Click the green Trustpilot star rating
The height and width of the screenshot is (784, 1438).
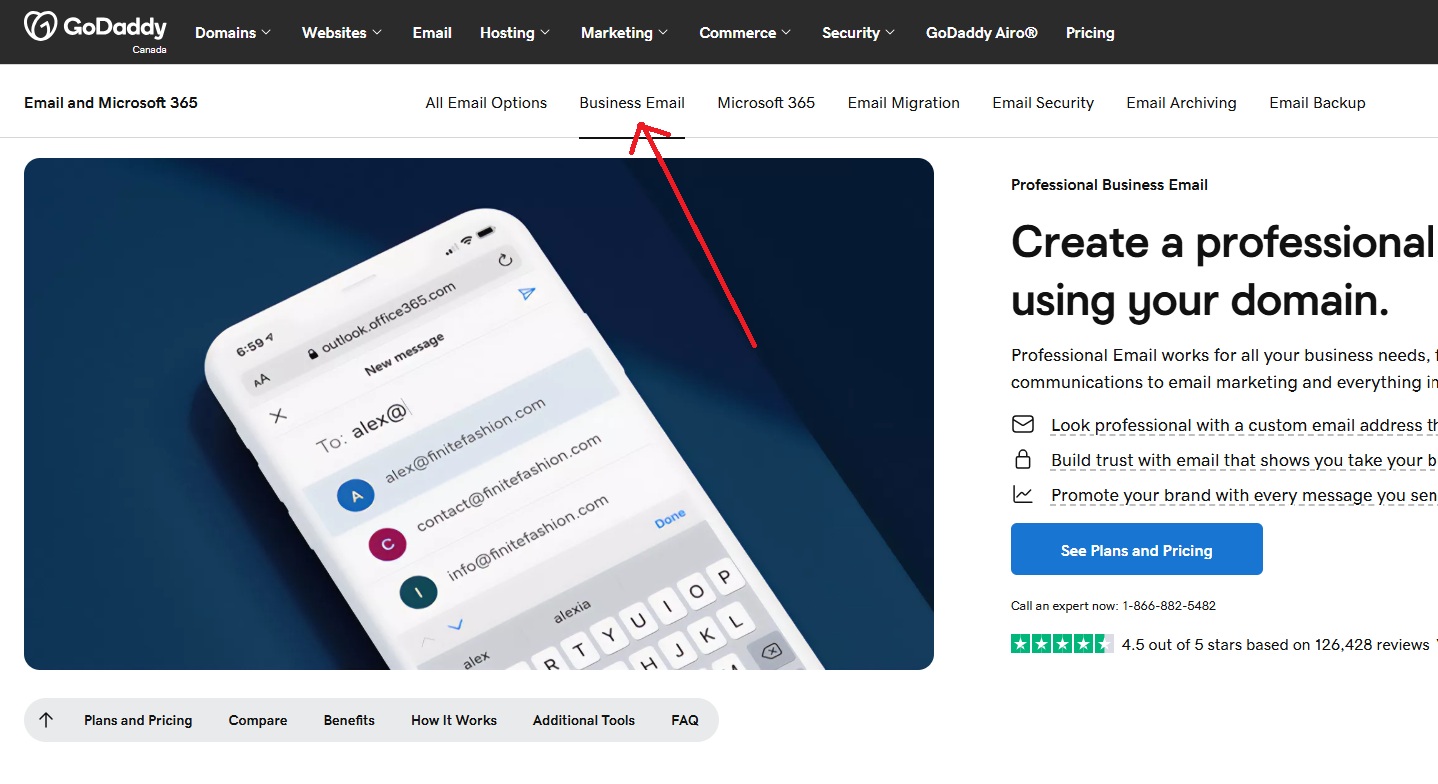pyautogui.click(x=1062, y=644)
